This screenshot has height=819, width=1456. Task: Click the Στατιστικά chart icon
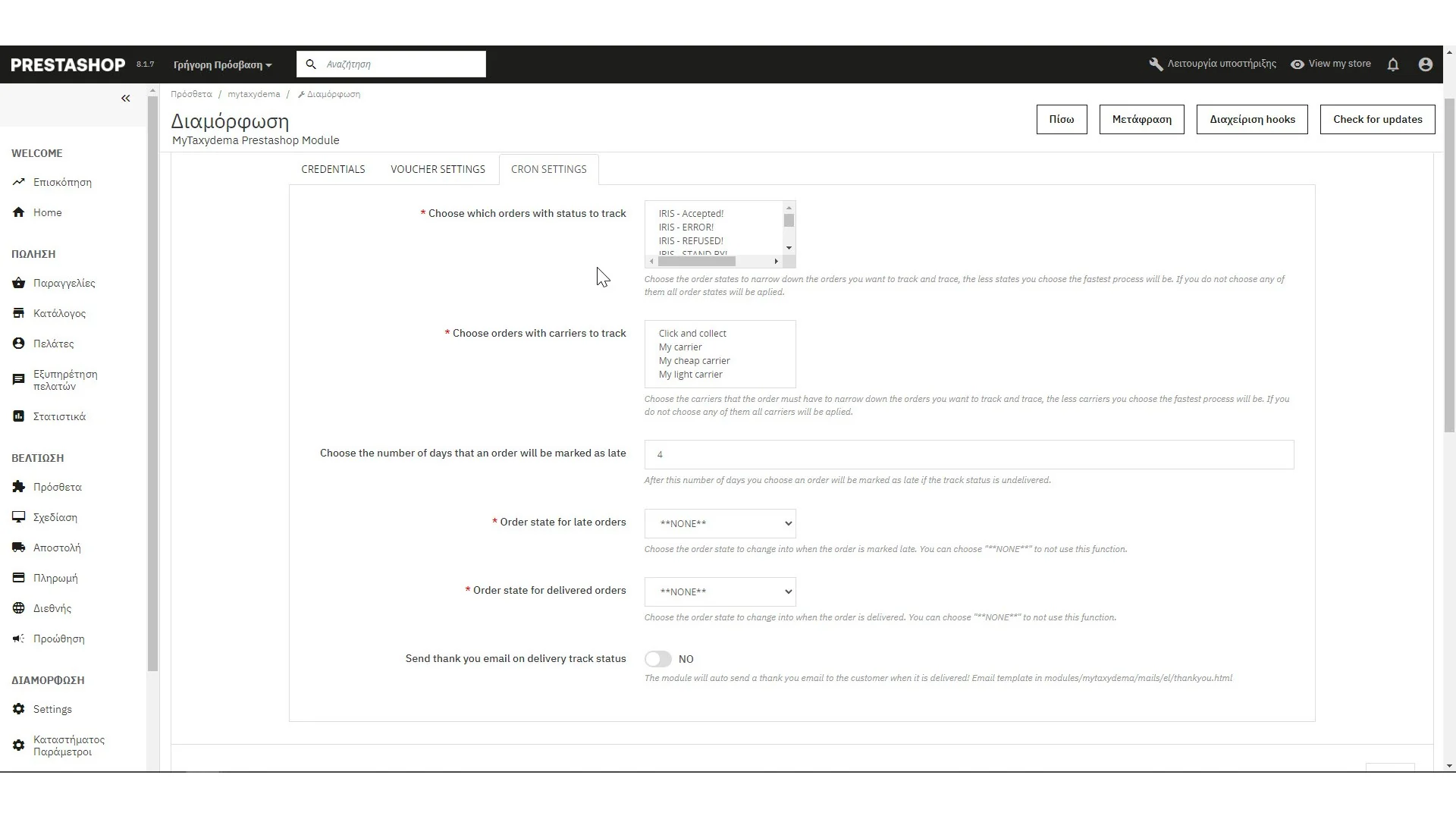click(19, 416)
